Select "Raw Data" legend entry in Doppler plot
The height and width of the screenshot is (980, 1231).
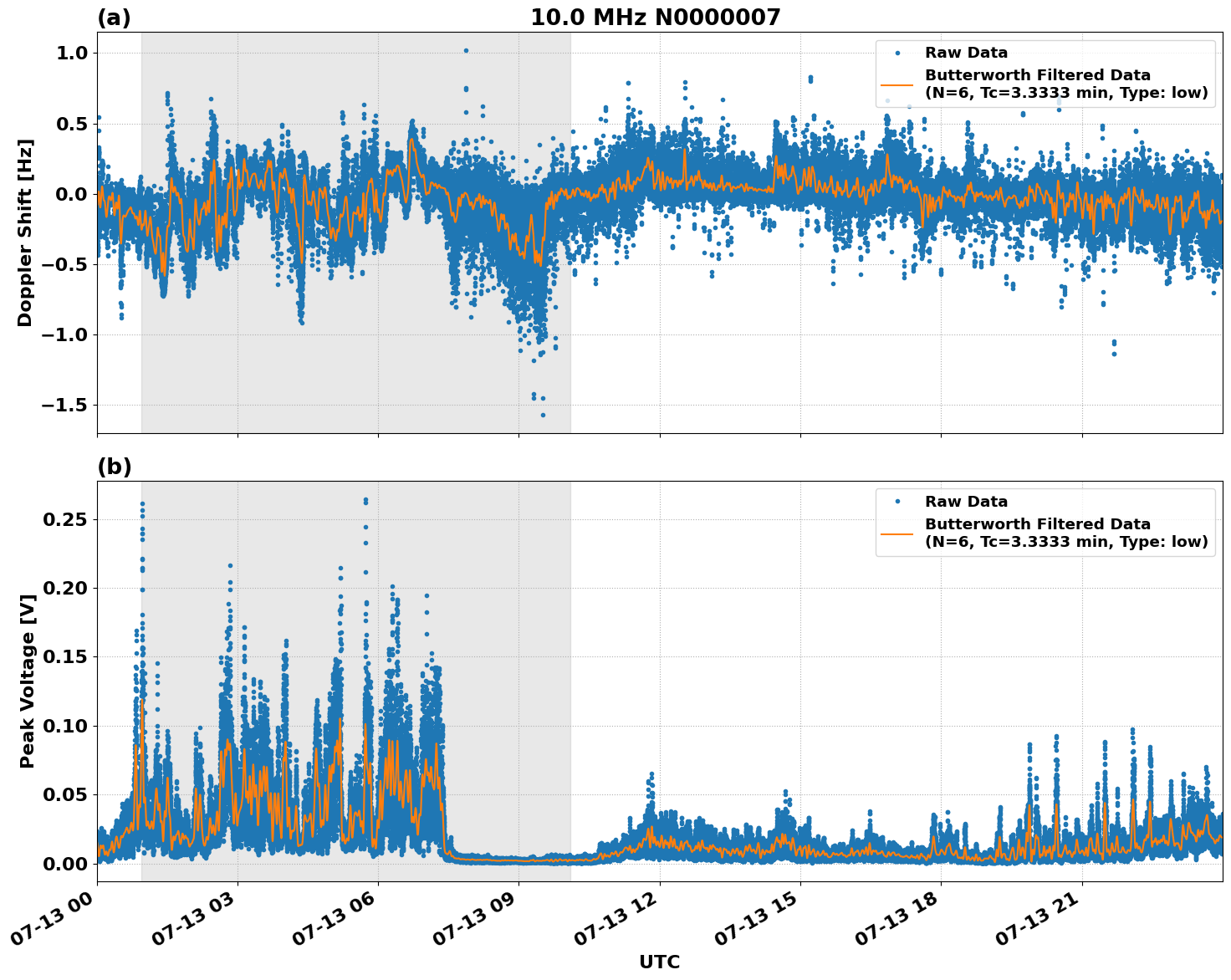click(966, 53)
